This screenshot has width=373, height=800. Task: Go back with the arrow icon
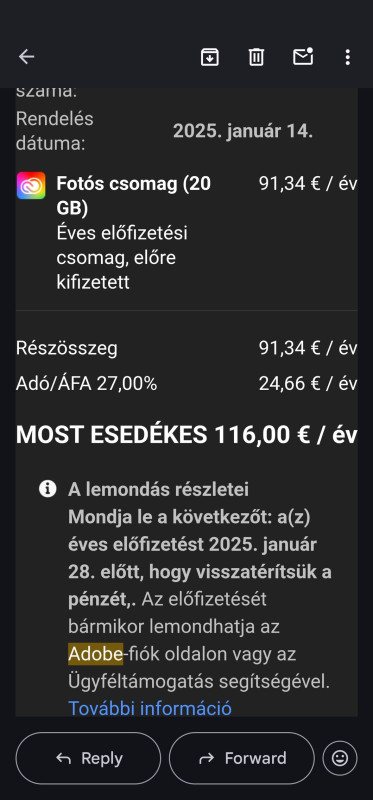pyautogui.click(x=27, y=57)
